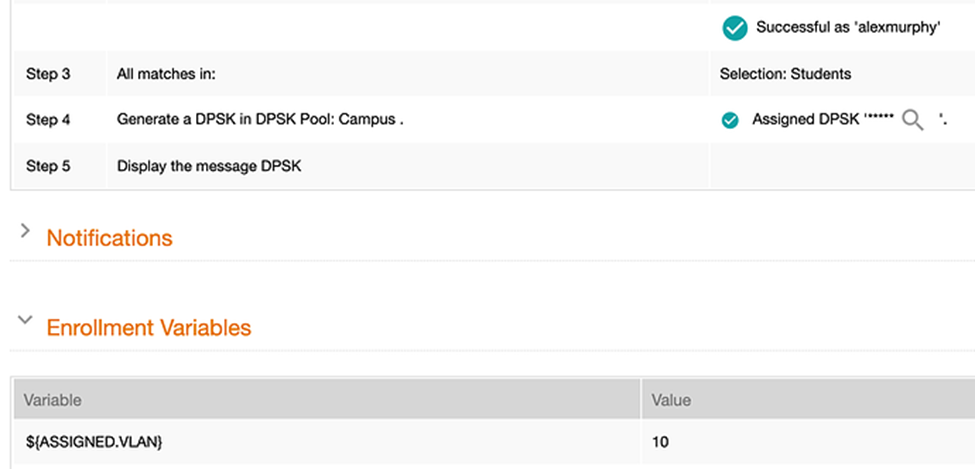Select the Step 4 row label
Screen dimensions: 975x469
[48, 120]
